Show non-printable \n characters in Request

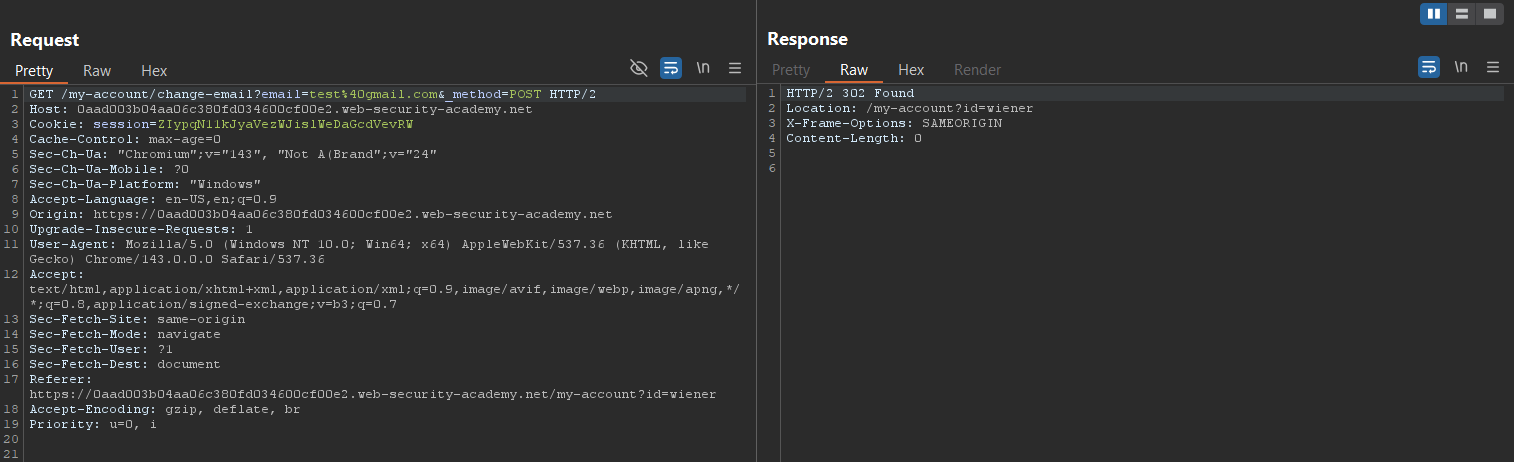(703, 68)
